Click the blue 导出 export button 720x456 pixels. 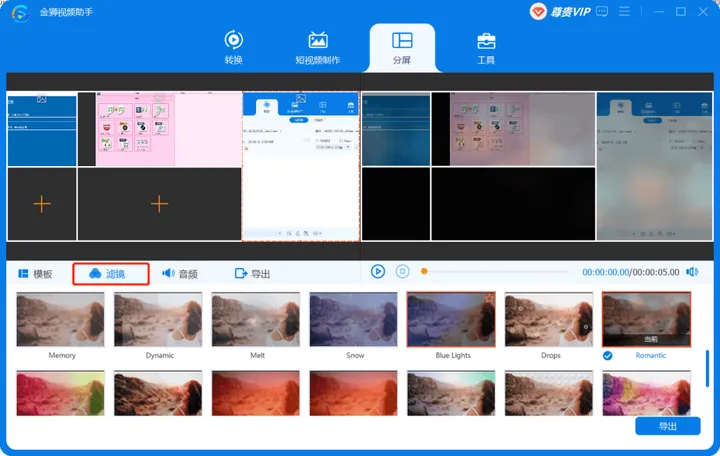668,426
